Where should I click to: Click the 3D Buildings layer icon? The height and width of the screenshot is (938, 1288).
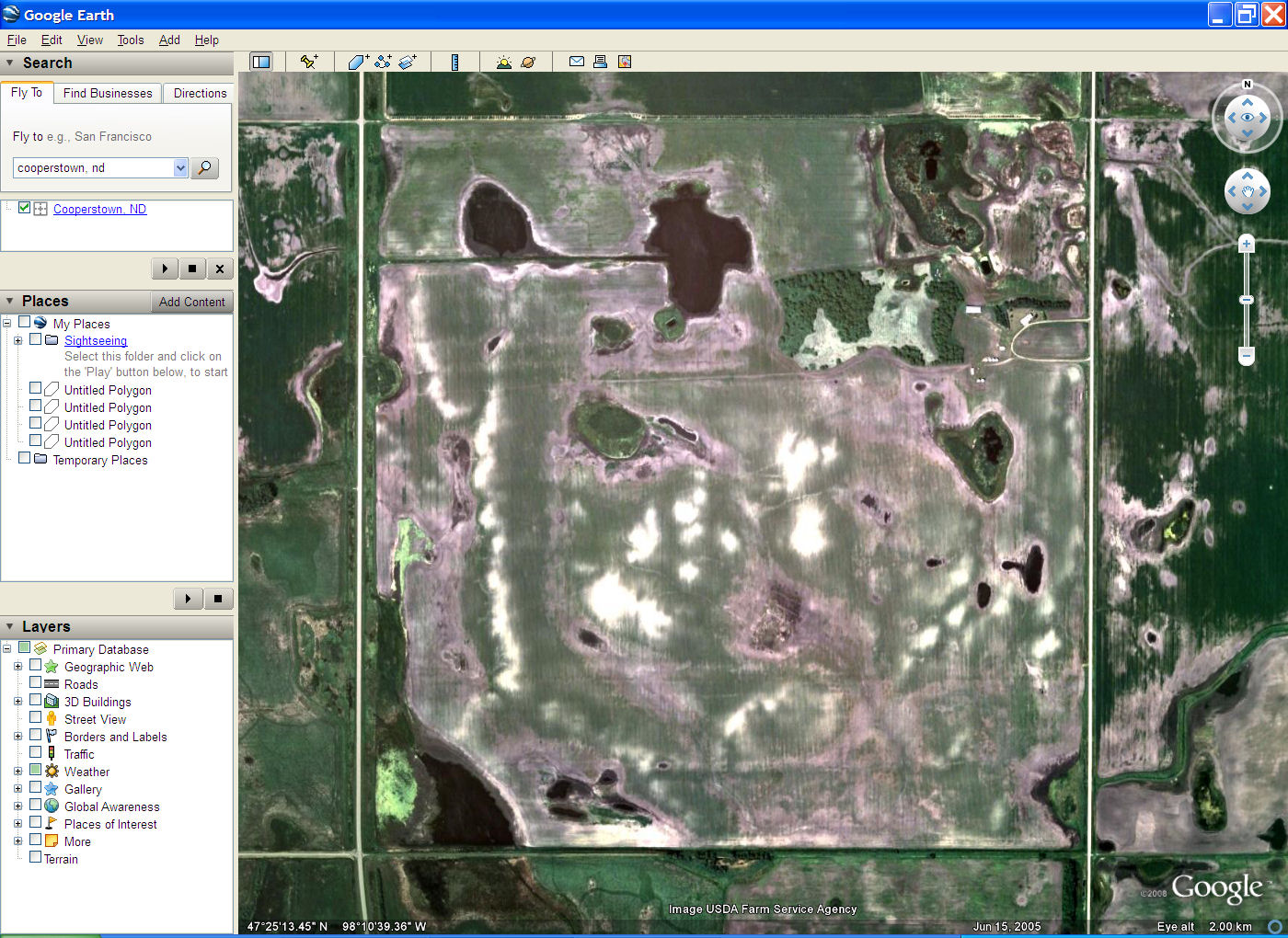point(52,702)
